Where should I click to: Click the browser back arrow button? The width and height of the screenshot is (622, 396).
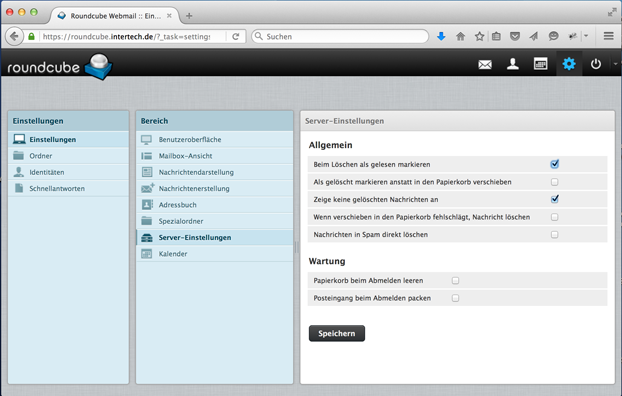14,37
